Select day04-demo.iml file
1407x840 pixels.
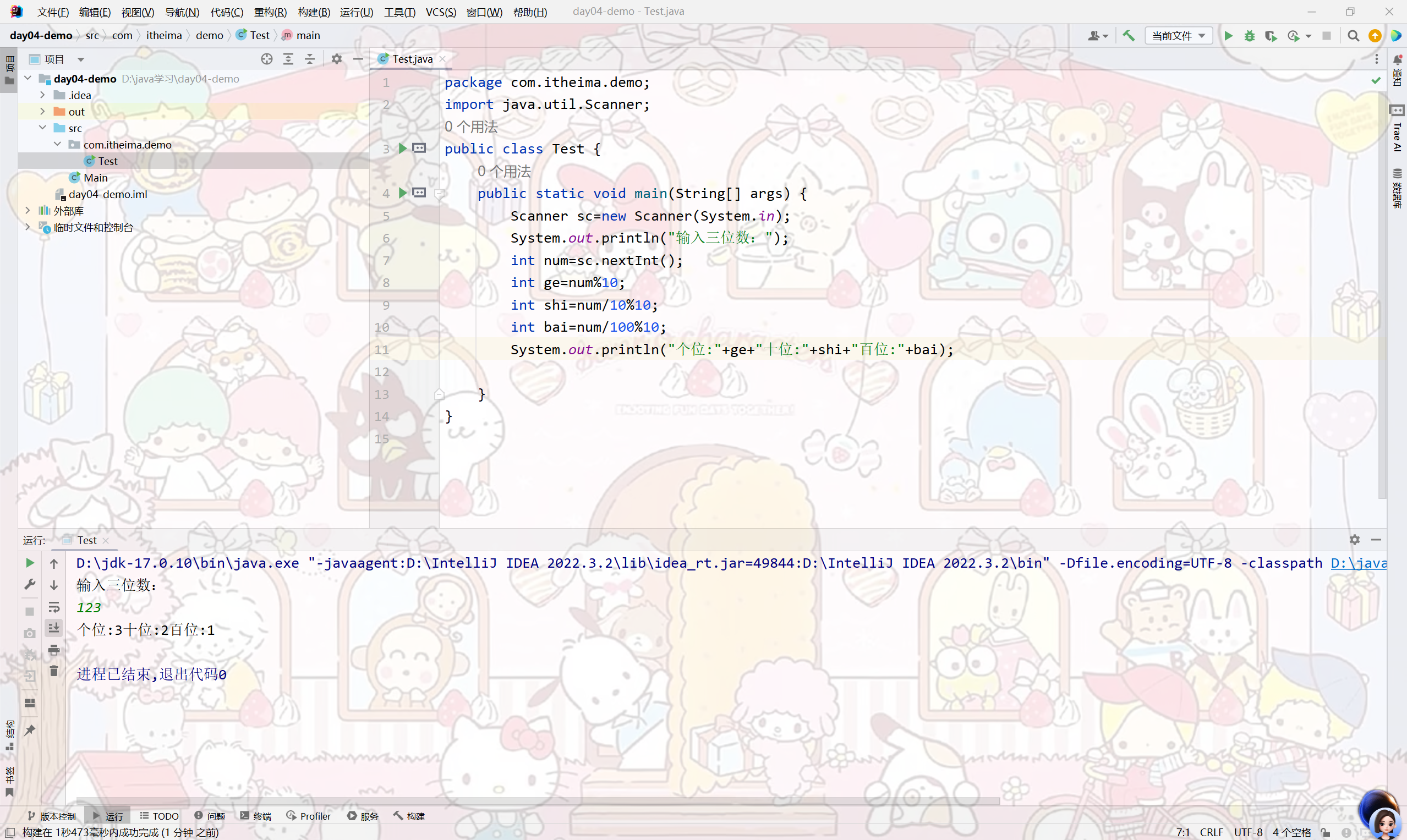pyautogui.click(x=108, y=194)
